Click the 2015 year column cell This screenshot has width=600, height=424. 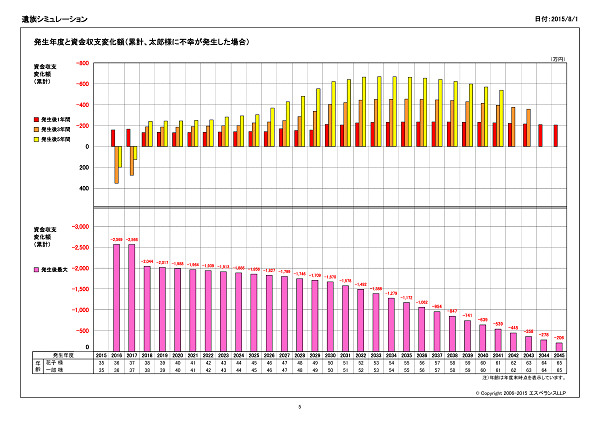[x=101, y=355]
